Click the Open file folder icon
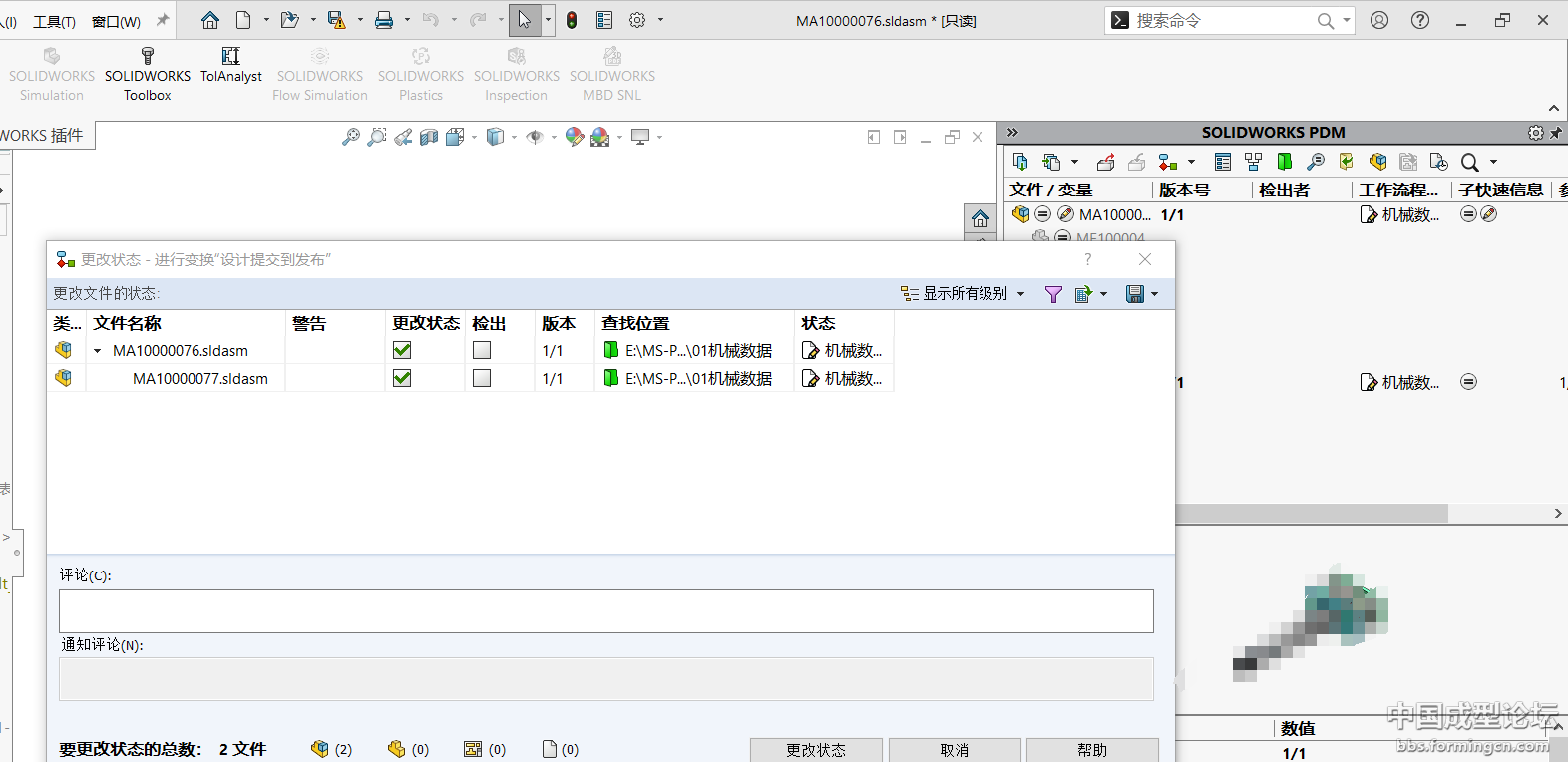Screen dimensions: 1568x762 (290, 20)
